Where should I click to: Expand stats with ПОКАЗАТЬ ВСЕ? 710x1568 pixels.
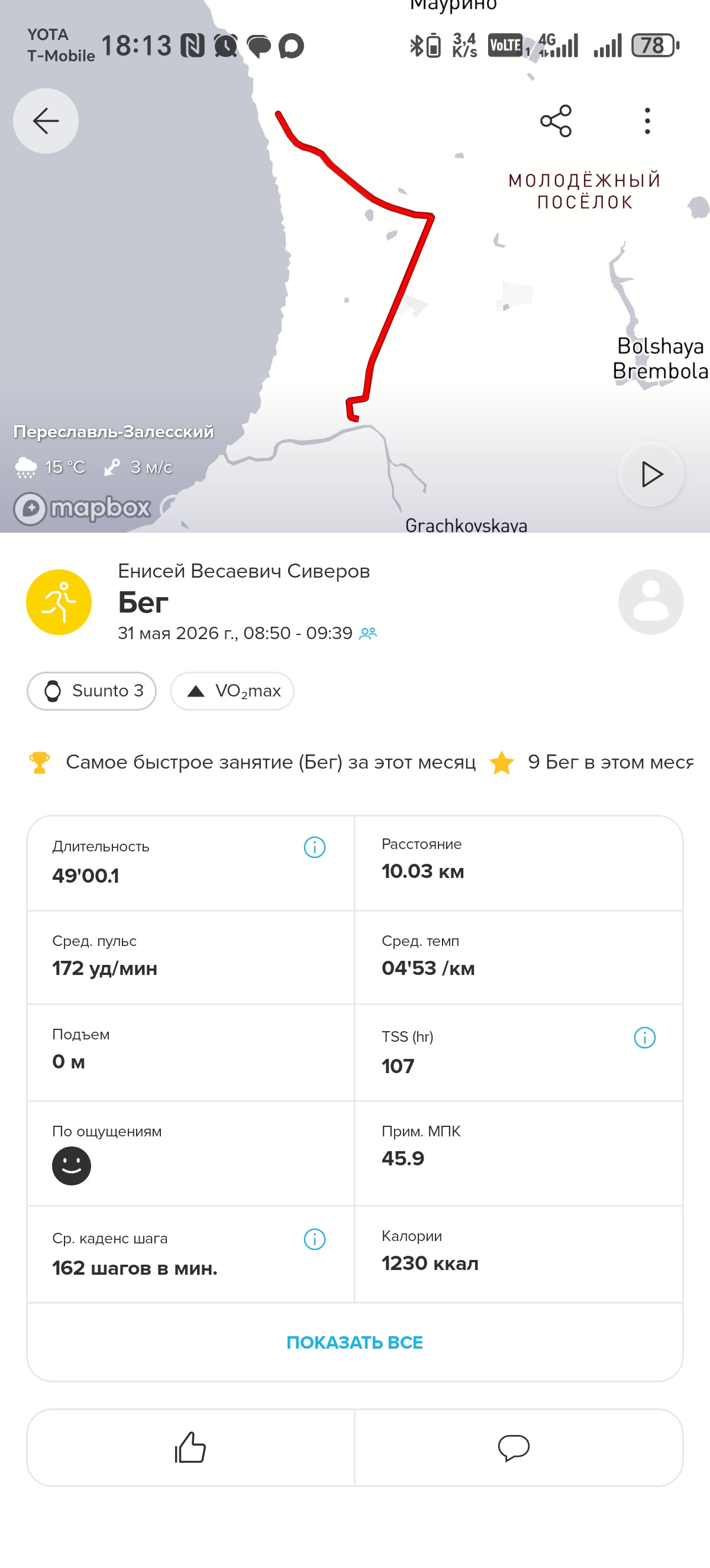click(355, 1342)
